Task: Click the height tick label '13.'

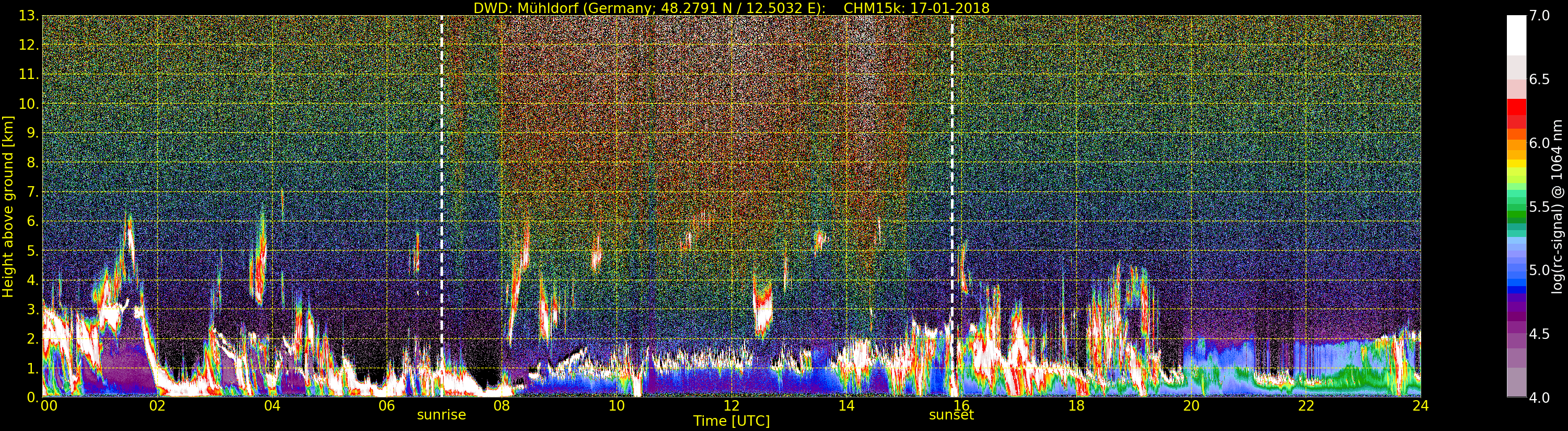Action: (x=29, y=16)
